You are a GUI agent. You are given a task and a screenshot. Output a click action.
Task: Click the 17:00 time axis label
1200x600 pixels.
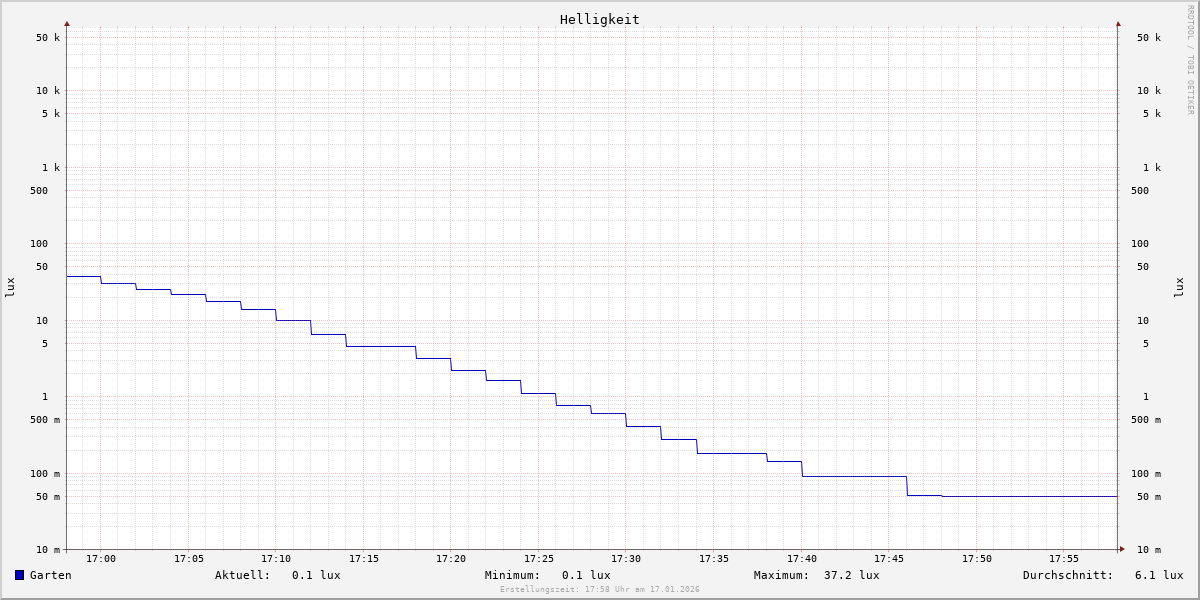coord(101,558)
